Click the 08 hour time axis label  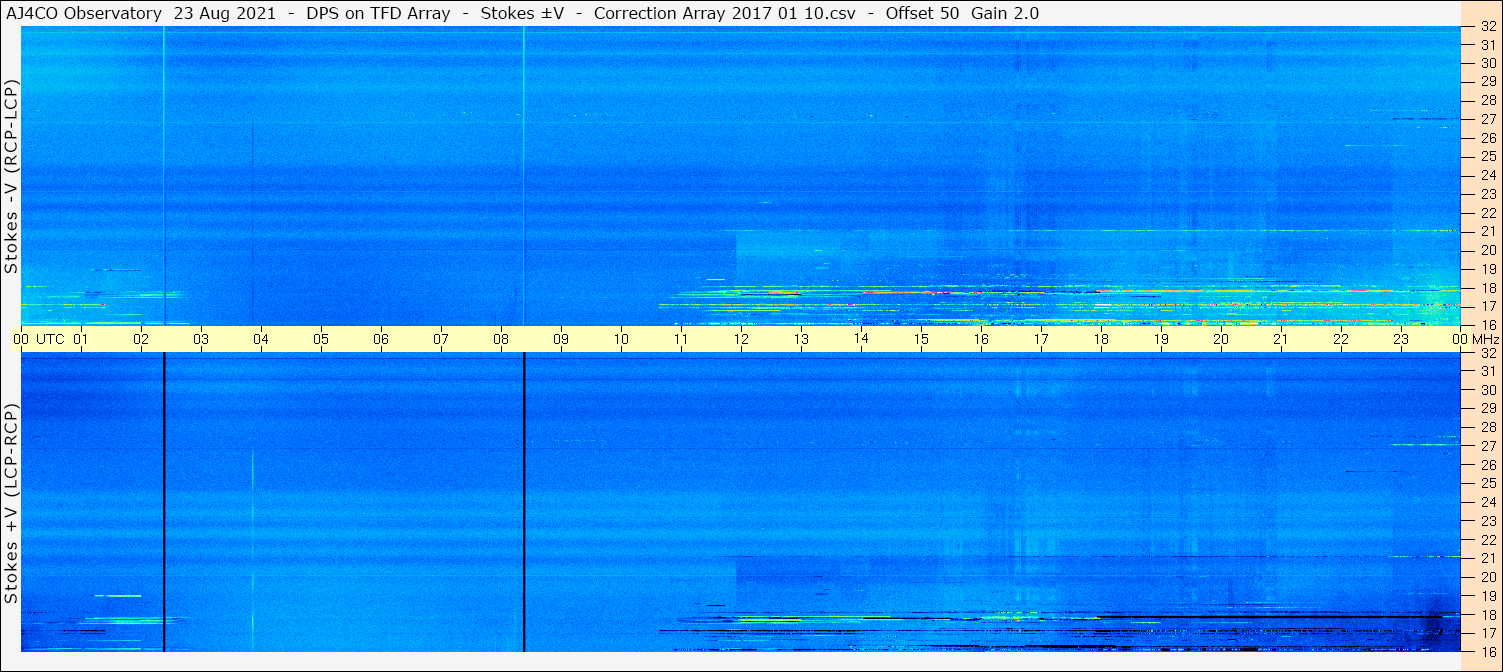pyautogui.click(x=501, y=339)
